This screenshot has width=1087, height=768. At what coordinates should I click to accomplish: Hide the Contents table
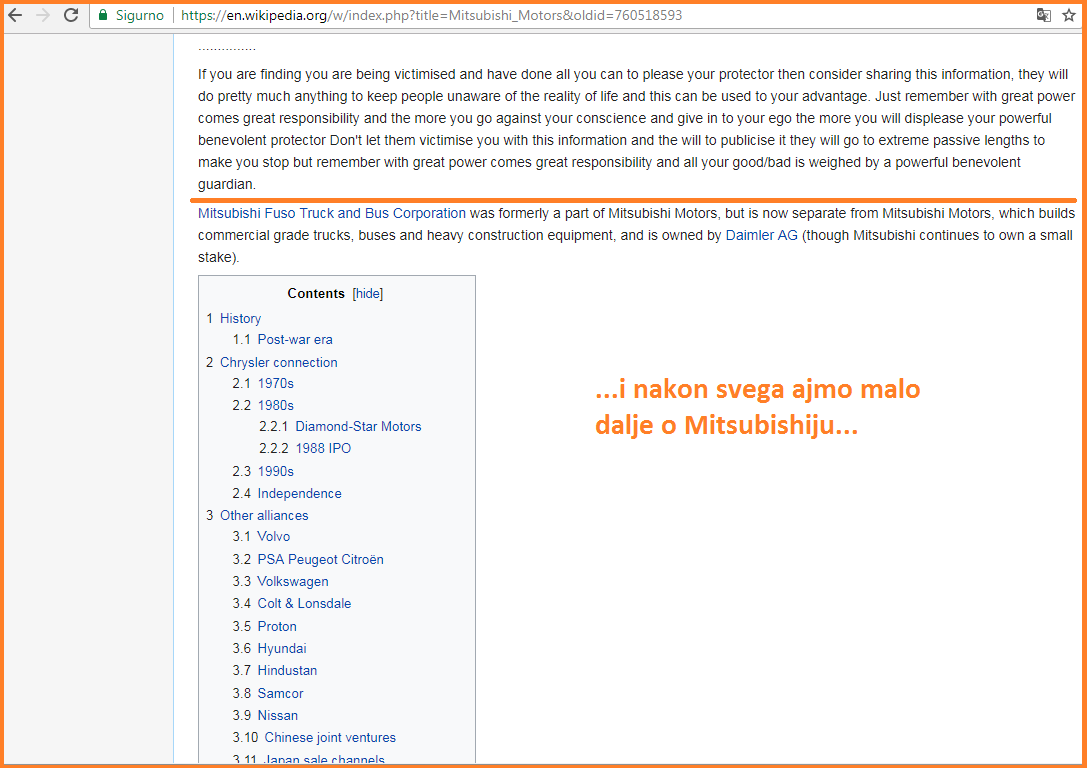(x=367, y=293)
